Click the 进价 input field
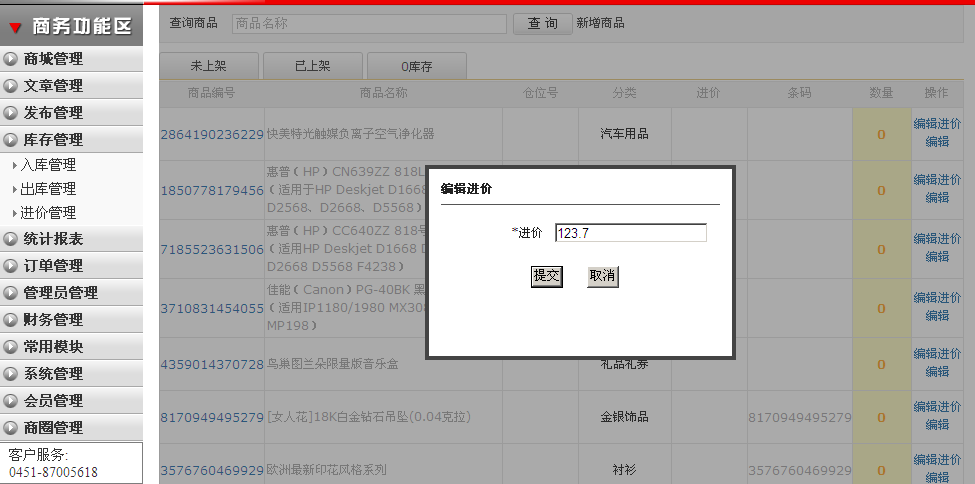 coord(630,233)
